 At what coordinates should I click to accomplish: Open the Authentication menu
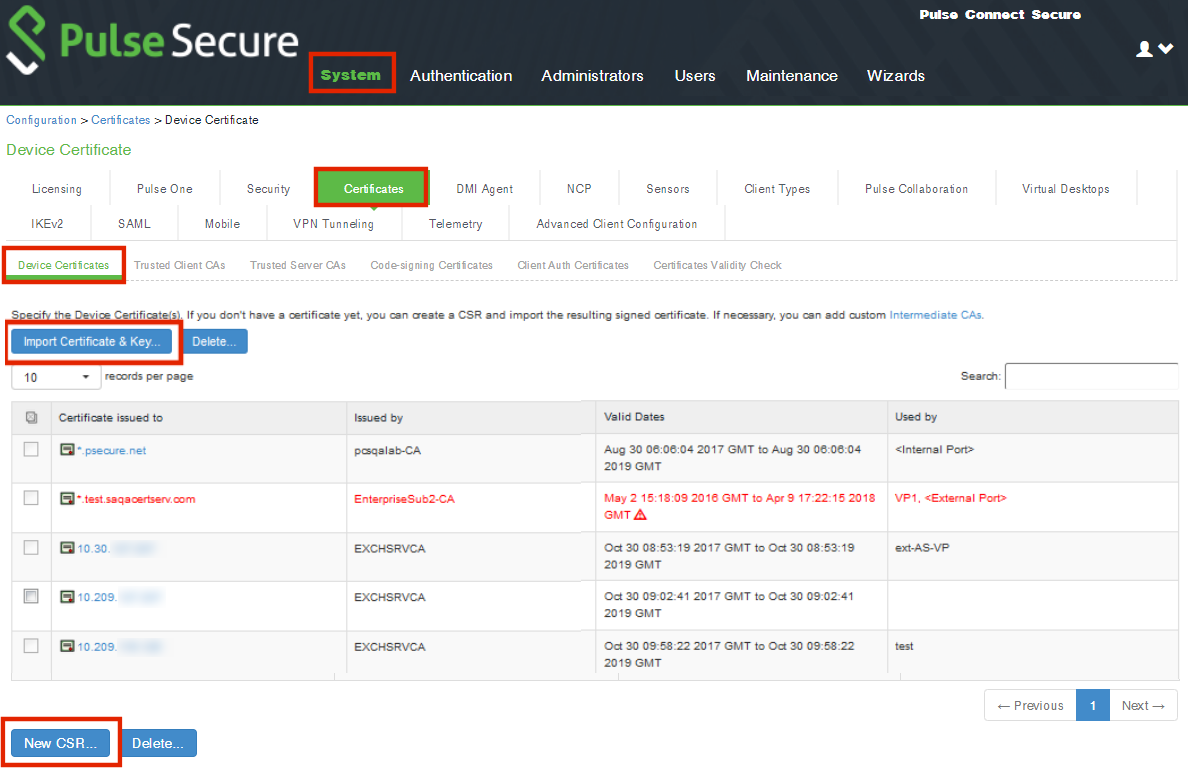461,76
